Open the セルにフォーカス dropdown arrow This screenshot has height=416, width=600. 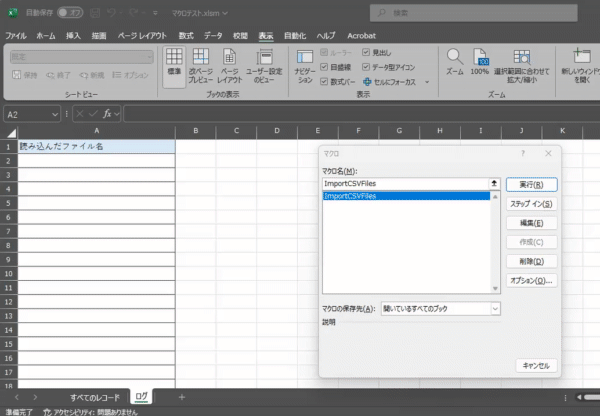tap(427, 82)
